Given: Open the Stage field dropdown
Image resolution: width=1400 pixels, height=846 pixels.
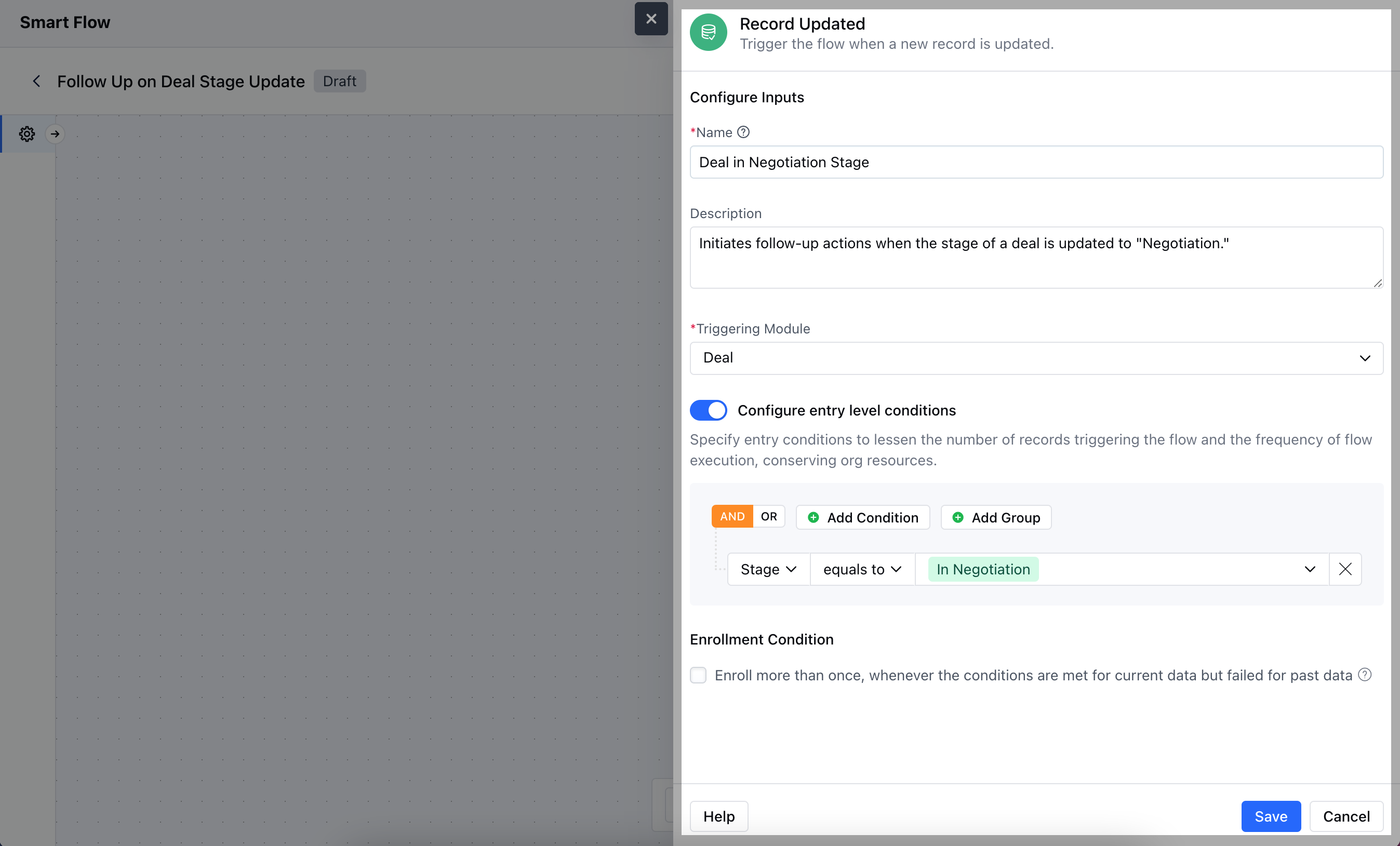Looking at the screenshot, I should 768,569.
